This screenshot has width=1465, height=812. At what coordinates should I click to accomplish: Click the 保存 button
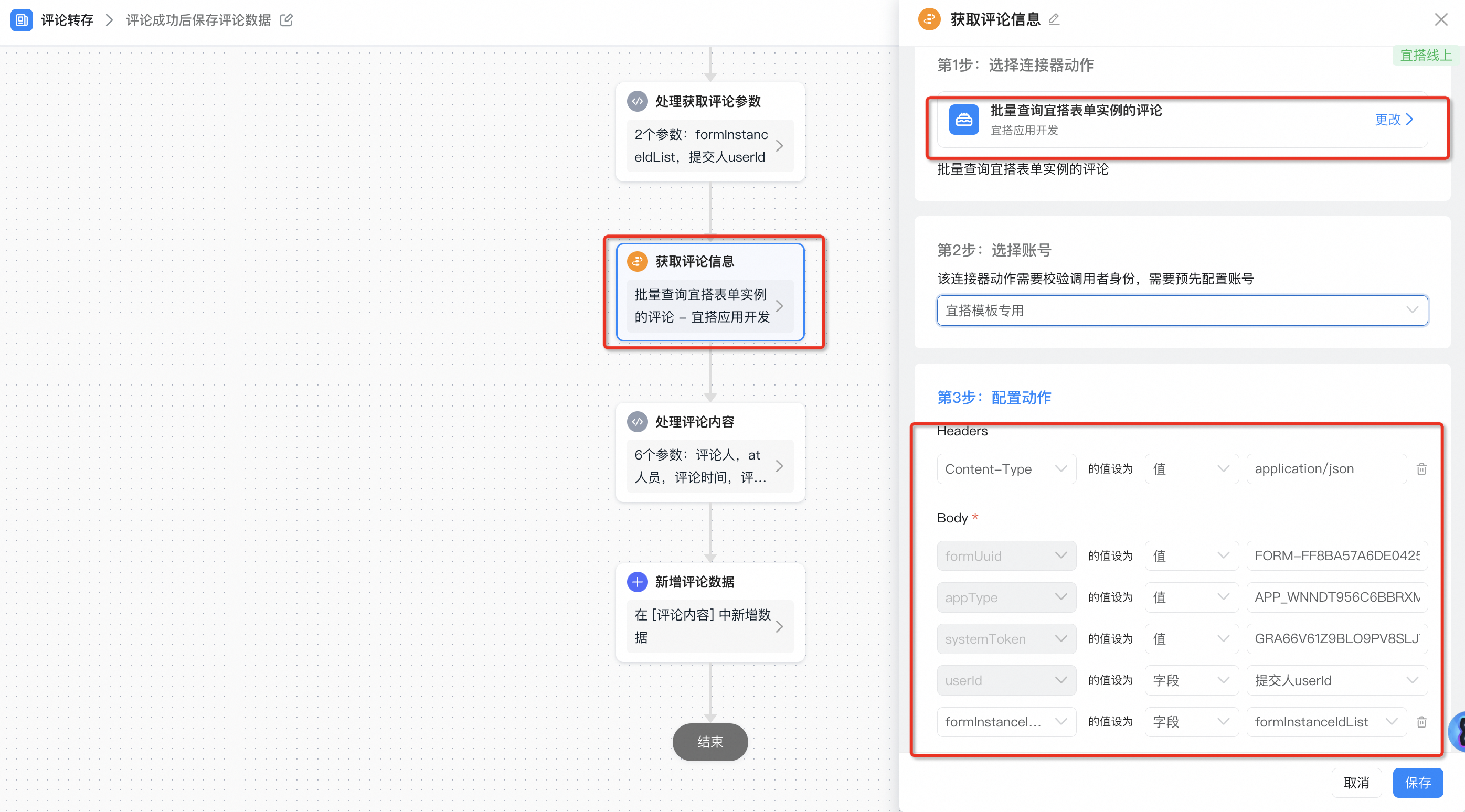pyautogui.click(x=1417, y=783)
